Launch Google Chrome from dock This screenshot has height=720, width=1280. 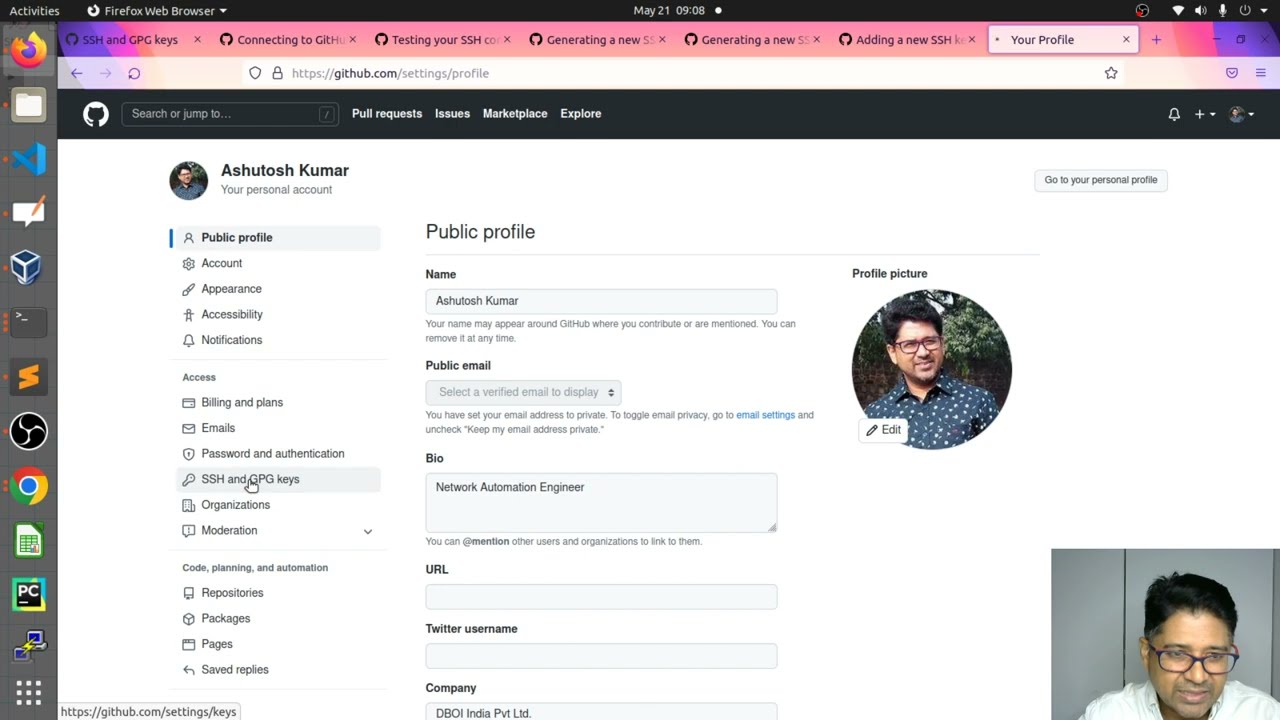coord(28,486)
